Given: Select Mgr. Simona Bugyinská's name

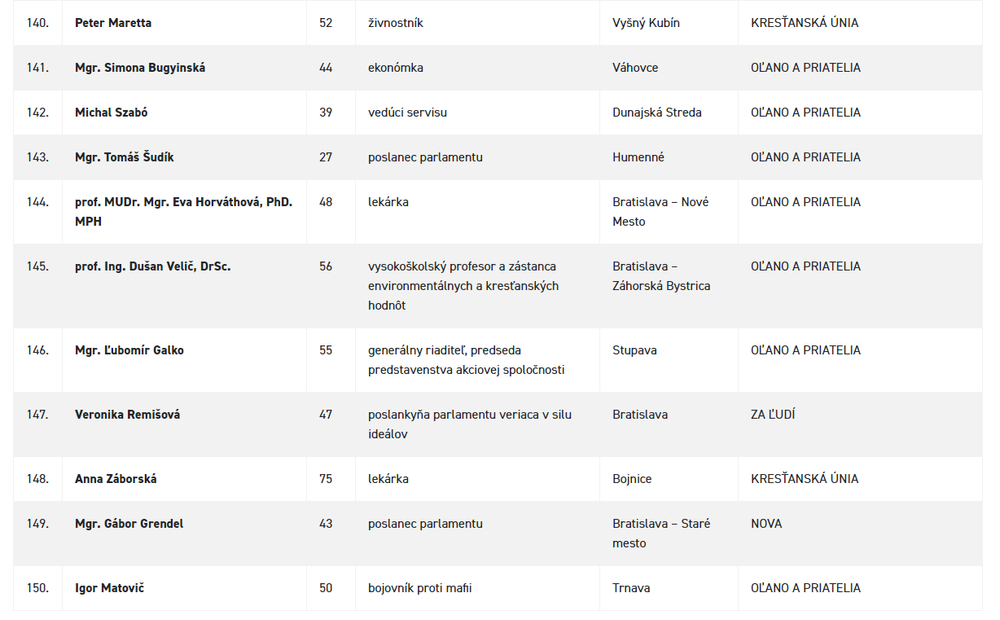Looking at the screenshot, I should tap(140, 68).
